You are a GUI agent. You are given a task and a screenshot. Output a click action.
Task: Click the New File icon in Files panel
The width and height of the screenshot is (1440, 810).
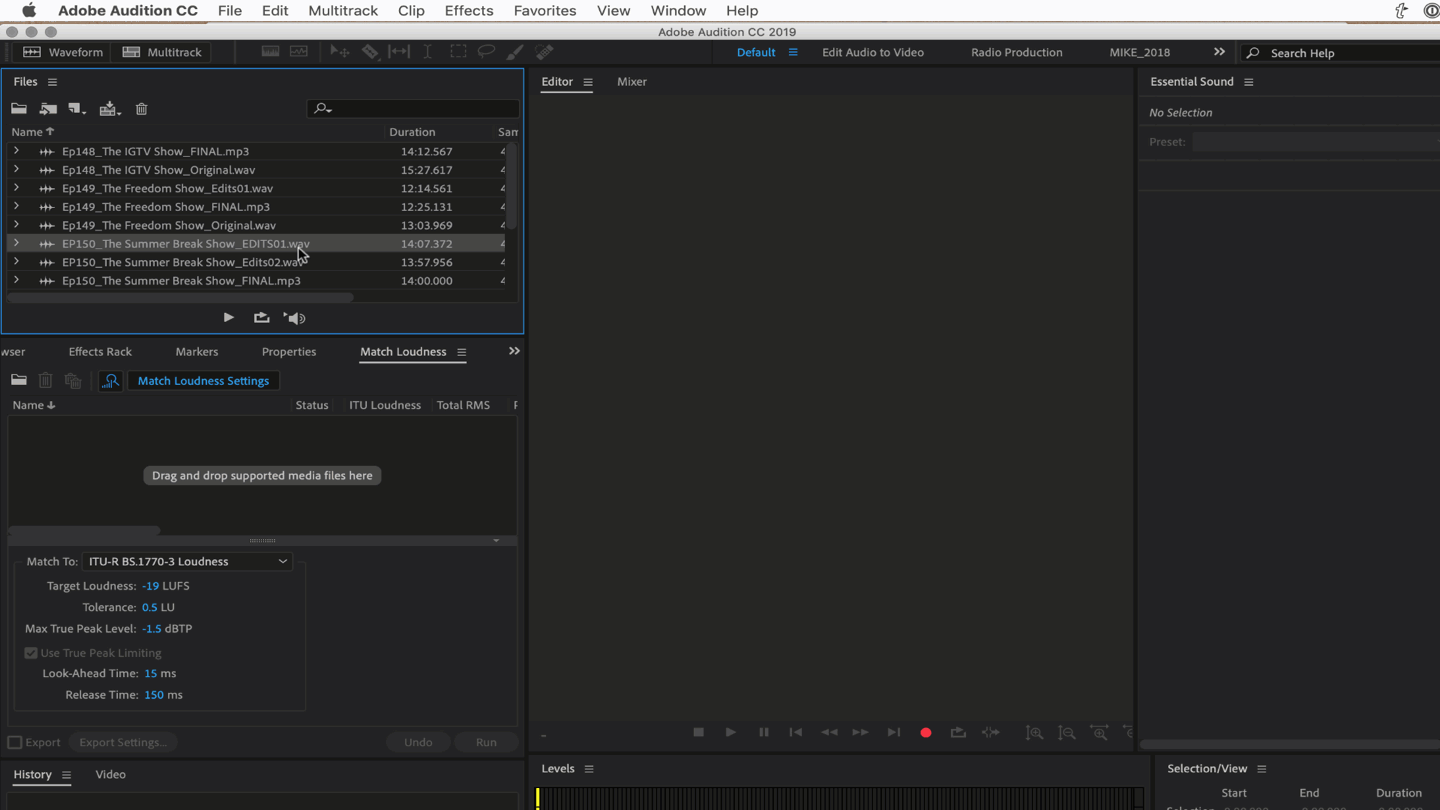pos(77,109)
